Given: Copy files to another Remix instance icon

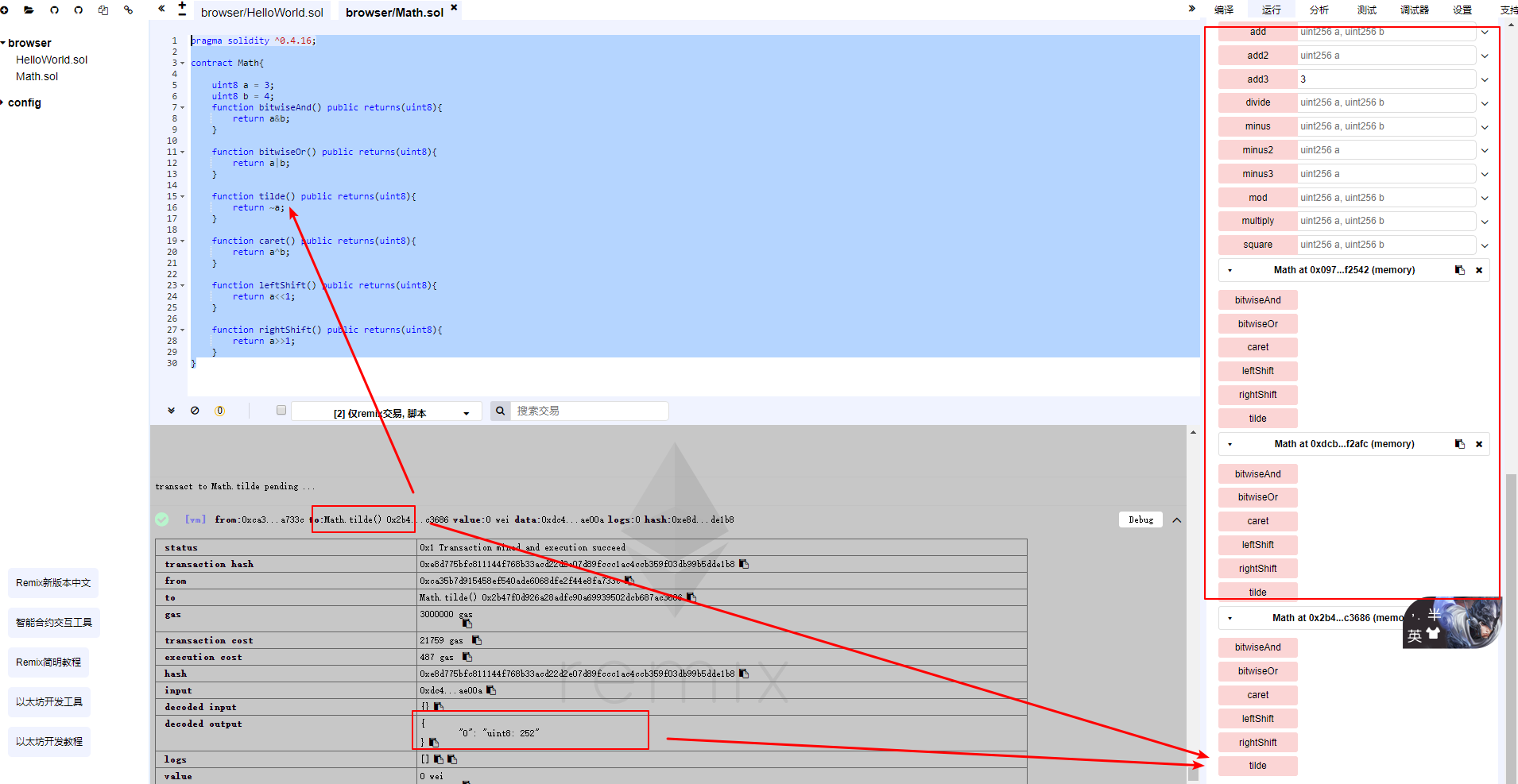Looking at the screenshot, I should pos(103,10).
